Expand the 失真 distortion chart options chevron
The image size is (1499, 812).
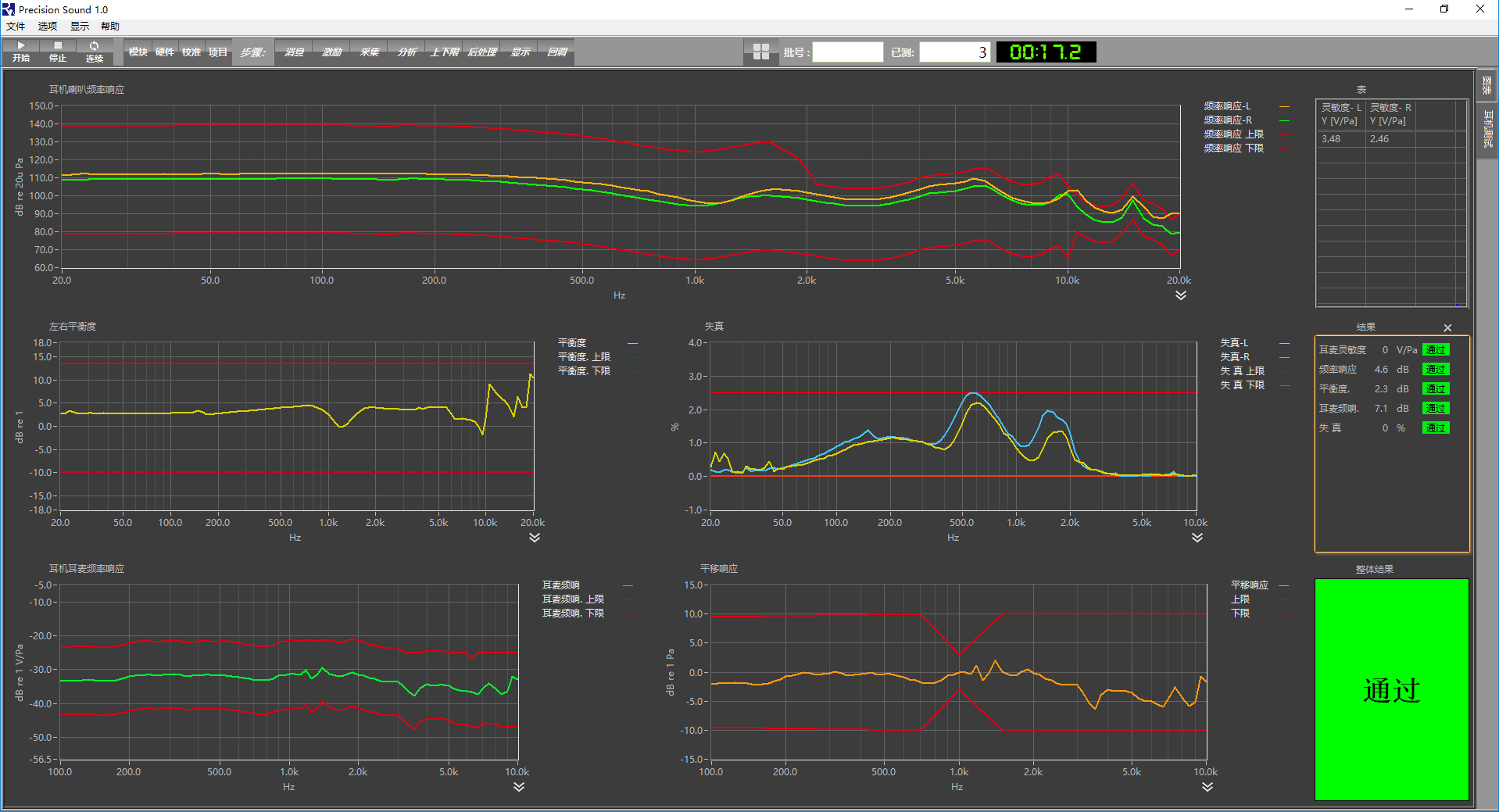pyautogui.click(x=1197, y=538)
